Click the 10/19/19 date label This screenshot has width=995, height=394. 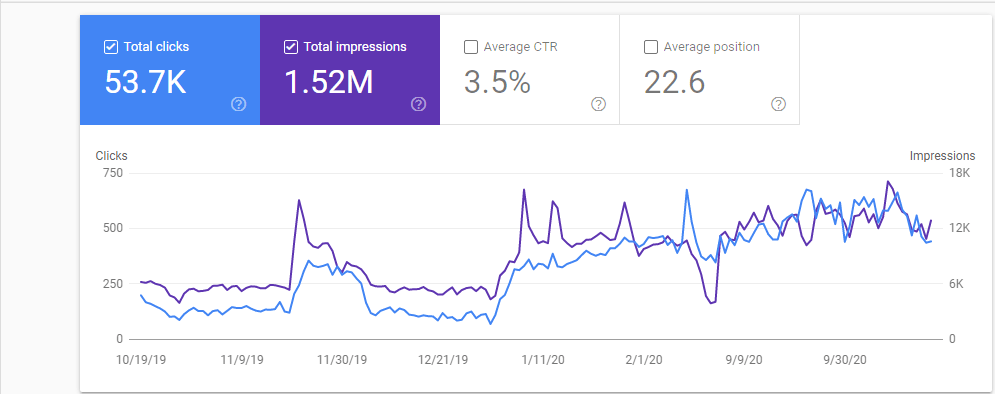140,360
